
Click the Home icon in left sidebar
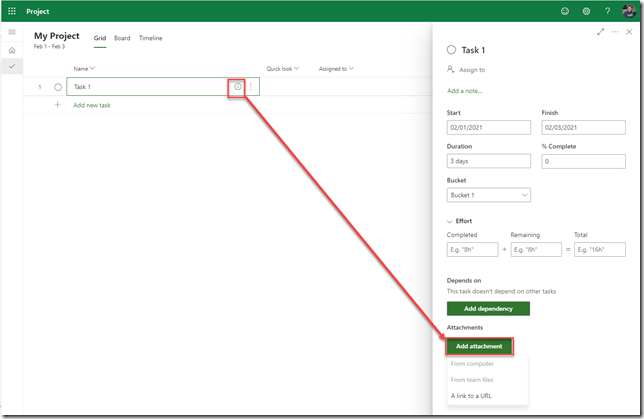tap(12, 49)
